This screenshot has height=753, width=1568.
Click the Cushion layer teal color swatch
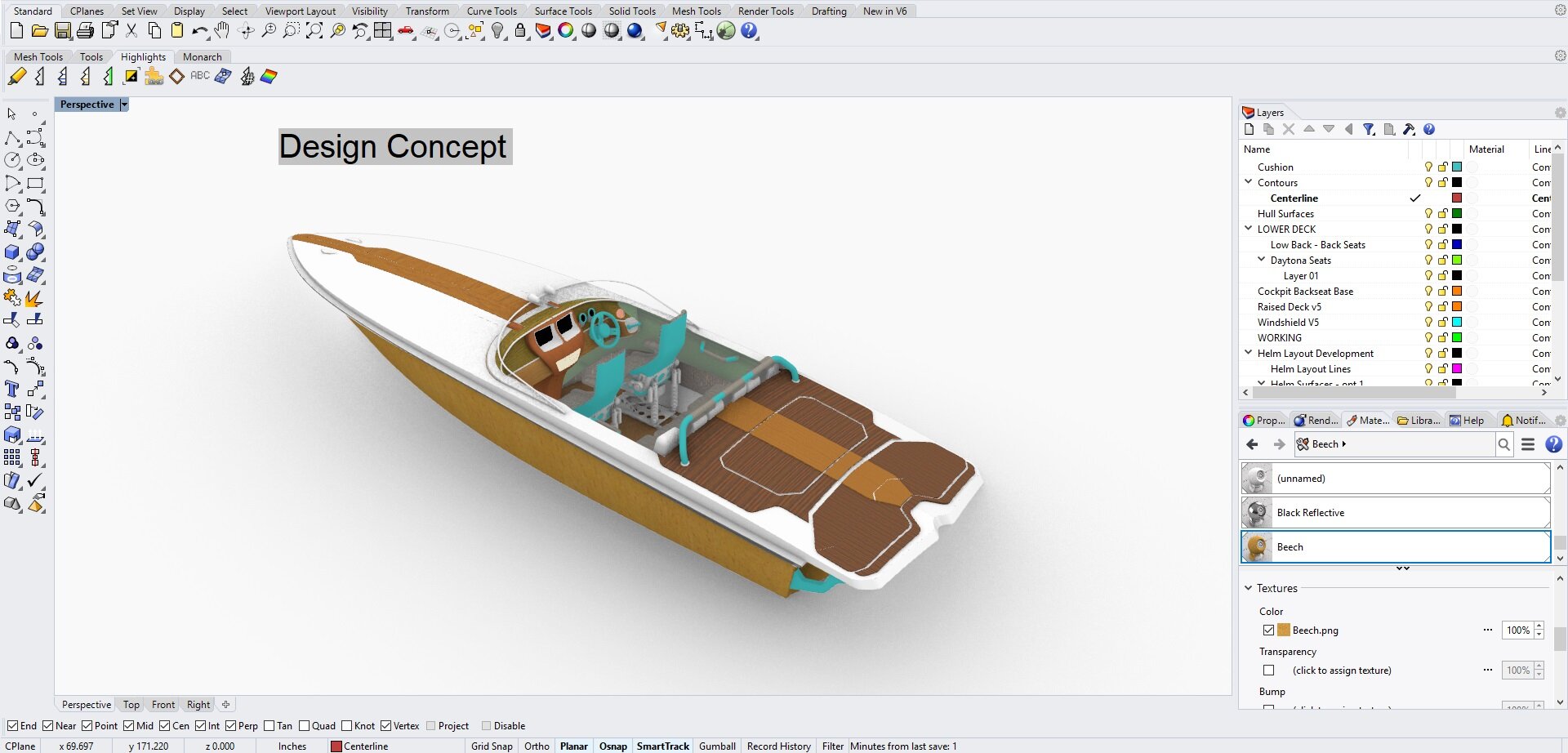[x=1457, y=167]
